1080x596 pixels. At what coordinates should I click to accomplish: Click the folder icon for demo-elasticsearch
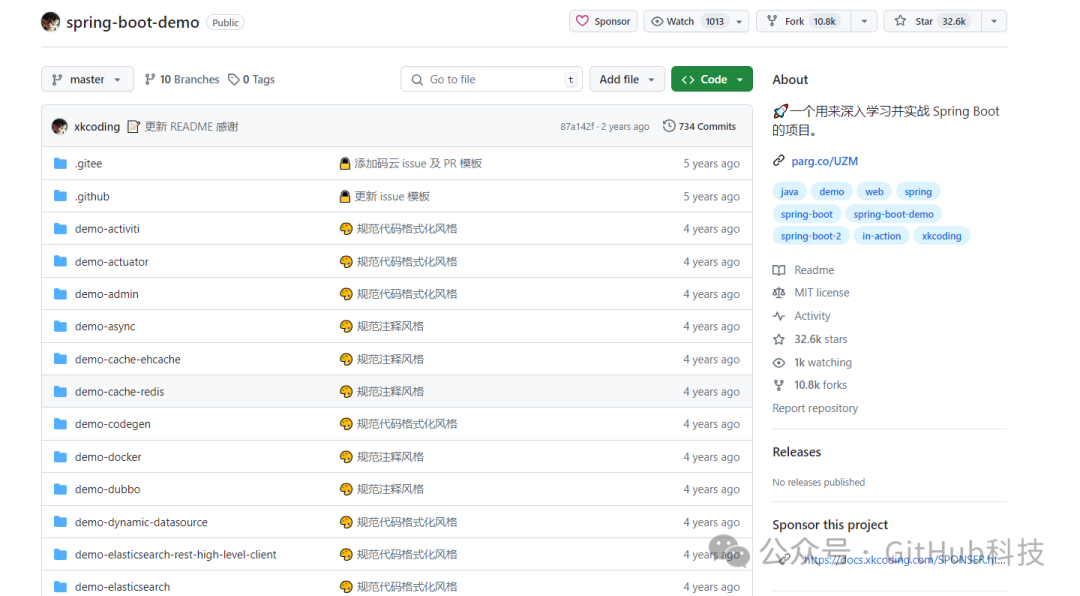(61, 587)
